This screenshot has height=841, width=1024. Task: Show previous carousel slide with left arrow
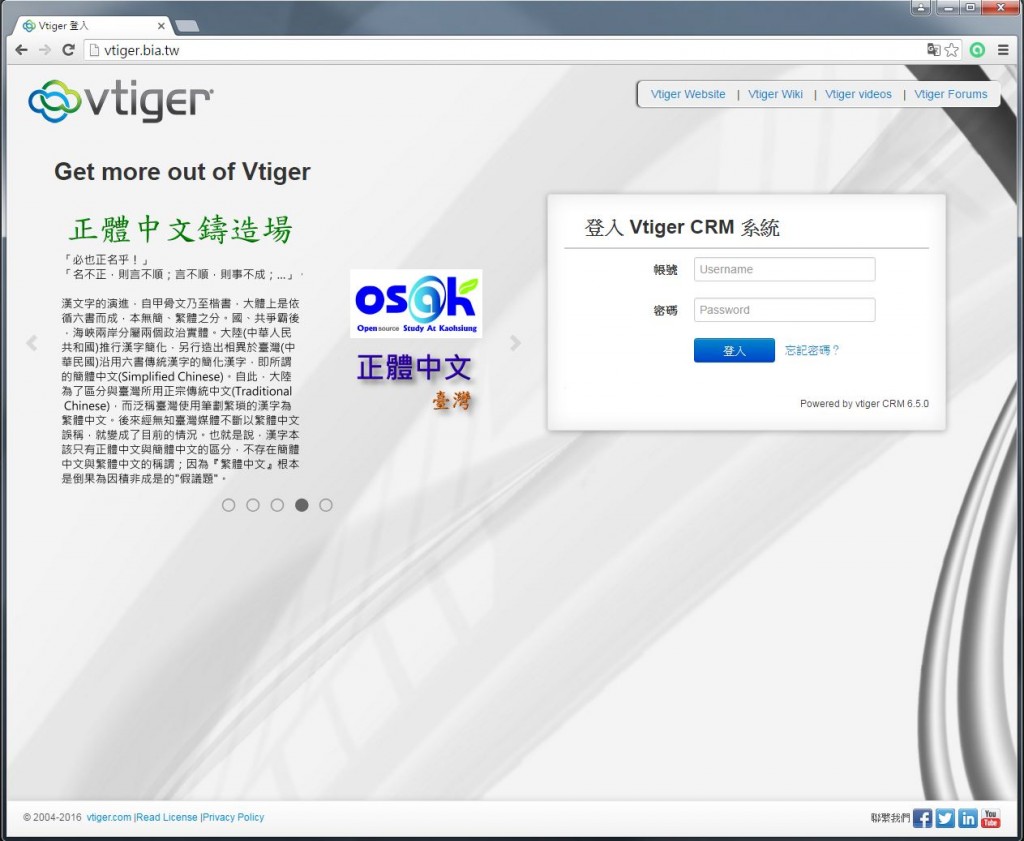point(31,343)
